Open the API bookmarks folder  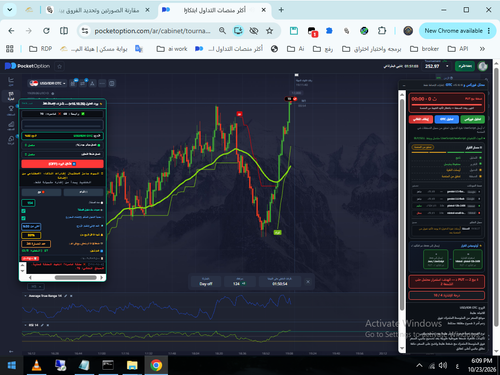[x=458, y=49]
